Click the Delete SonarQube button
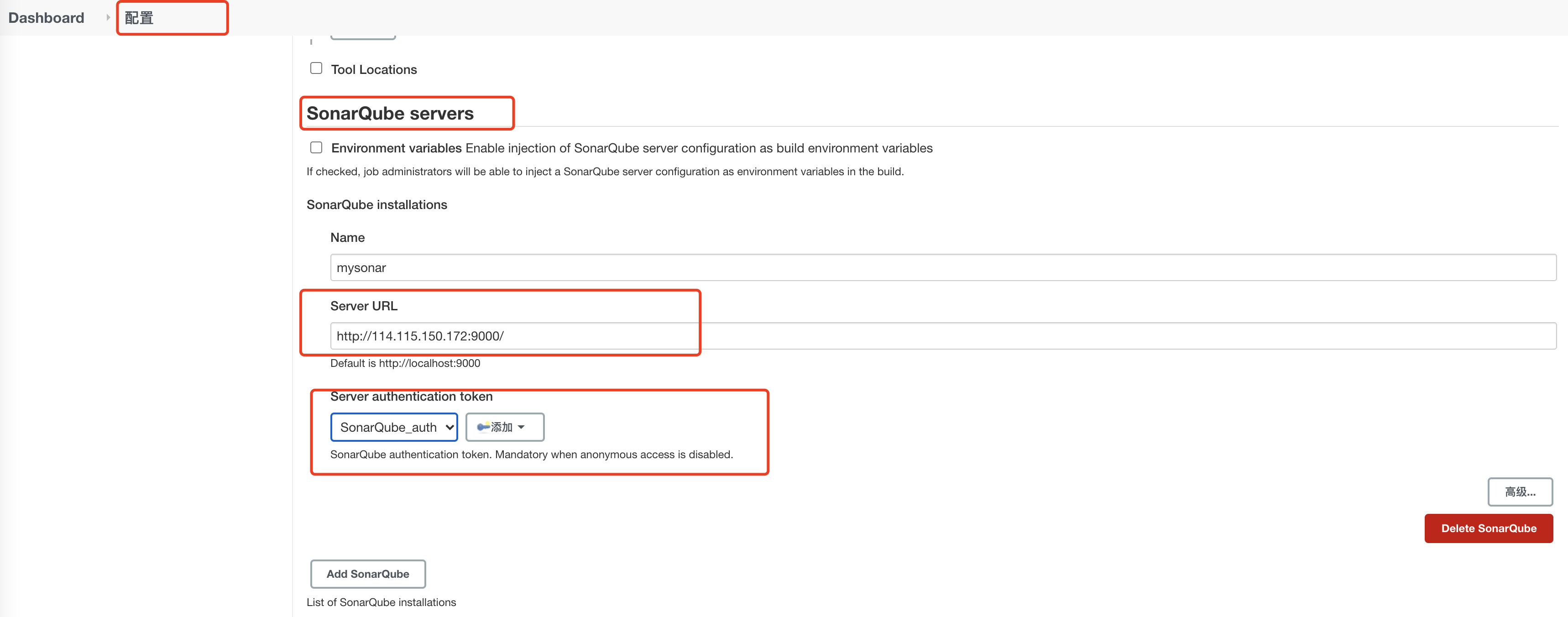Image resolution: width=1568 pixels, height=617 pixels. (1488, 528)
